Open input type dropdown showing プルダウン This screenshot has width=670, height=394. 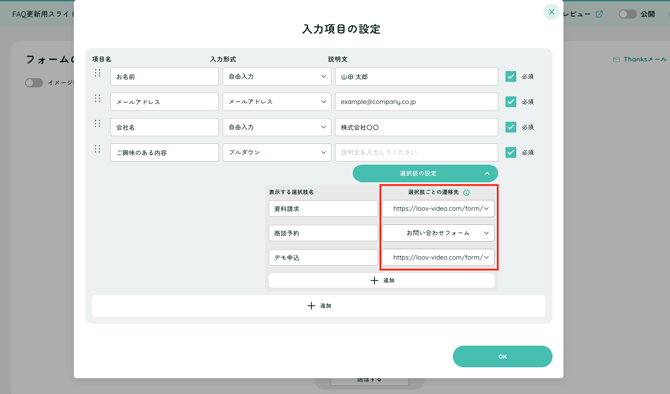276,153
